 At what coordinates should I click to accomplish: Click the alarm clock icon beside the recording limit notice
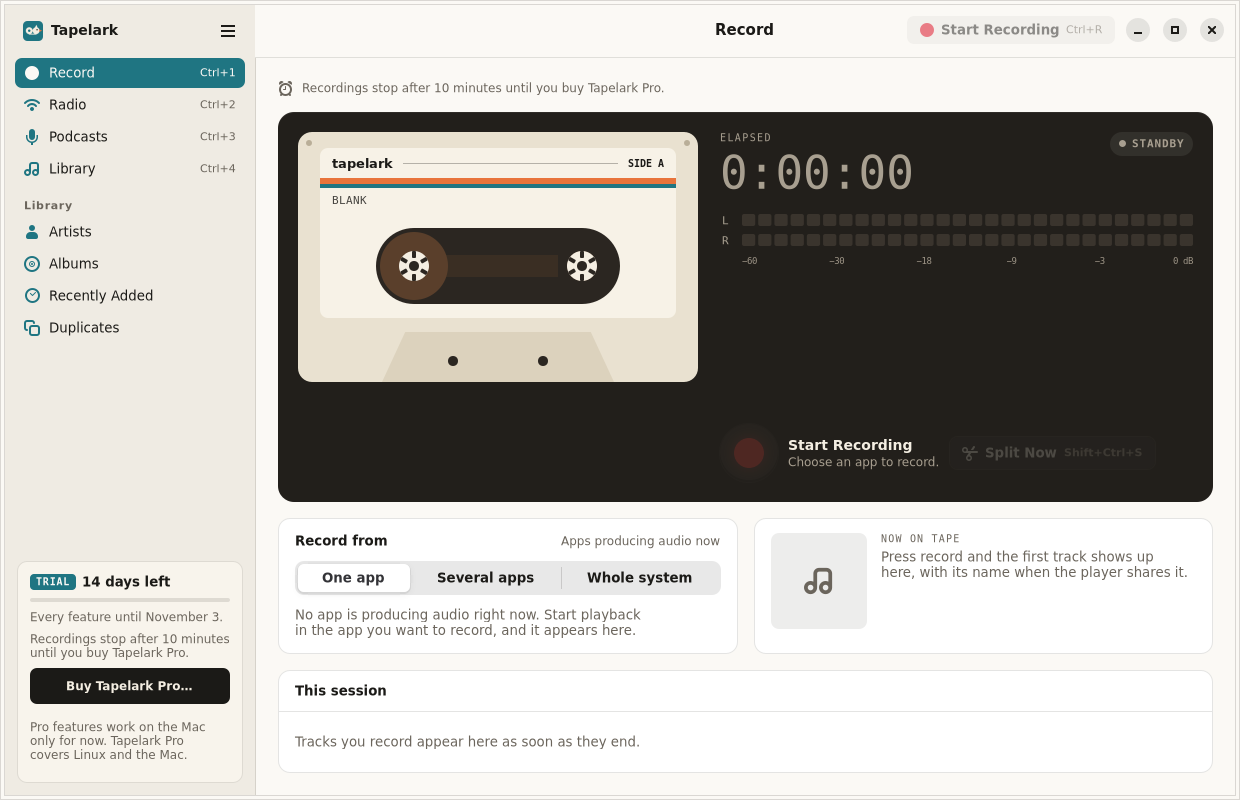tap(286, 88)
